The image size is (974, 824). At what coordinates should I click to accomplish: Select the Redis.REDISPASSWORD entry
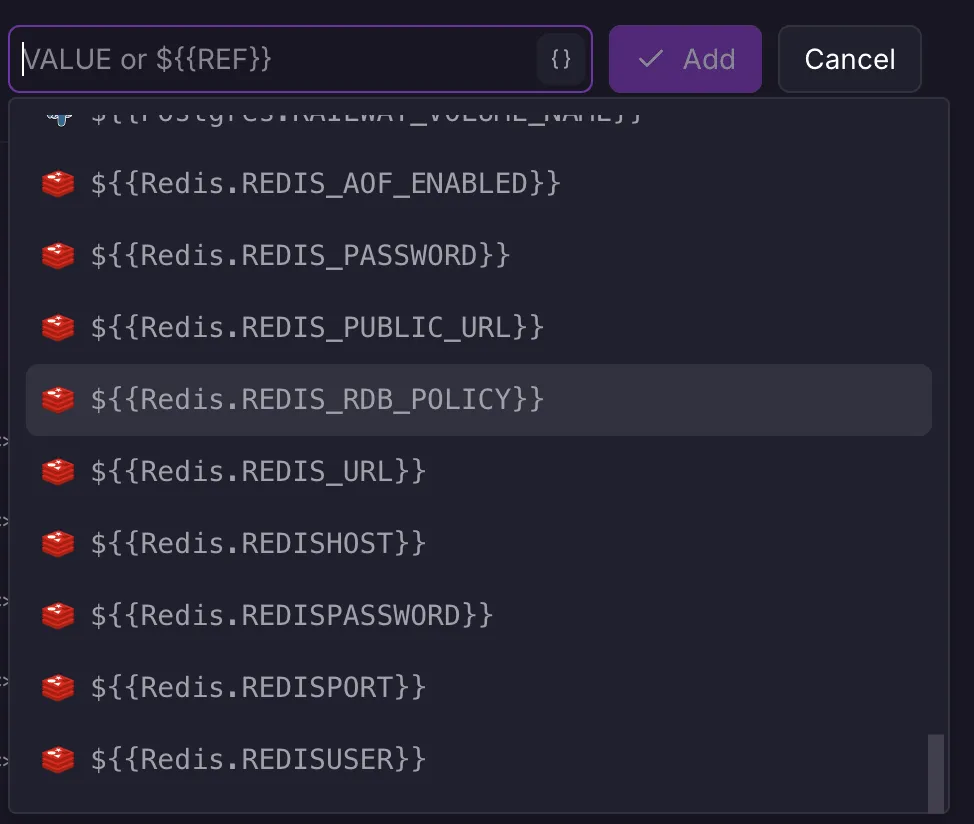[x=292, y=616]
